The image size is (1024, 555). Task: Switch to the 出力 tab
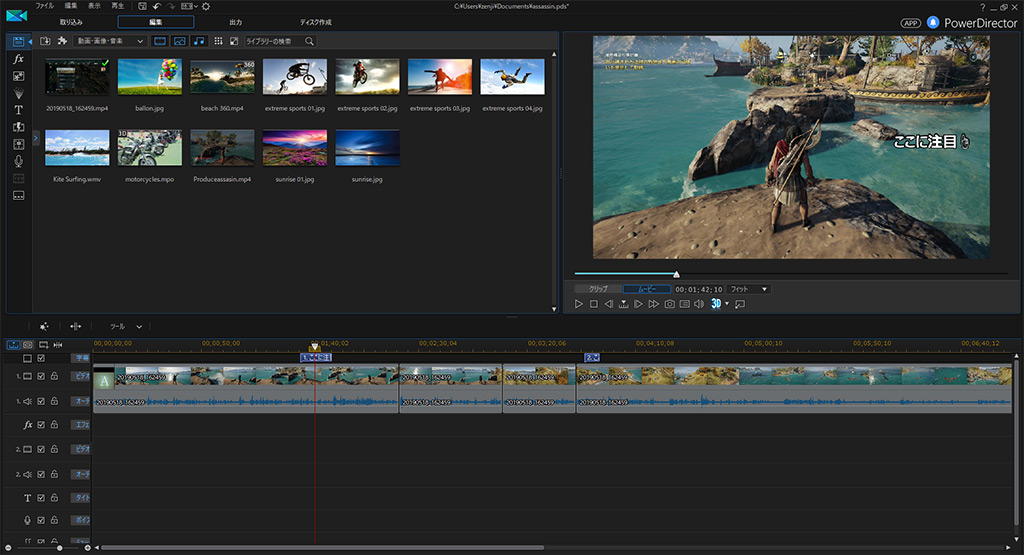click(x=235, y=22)
